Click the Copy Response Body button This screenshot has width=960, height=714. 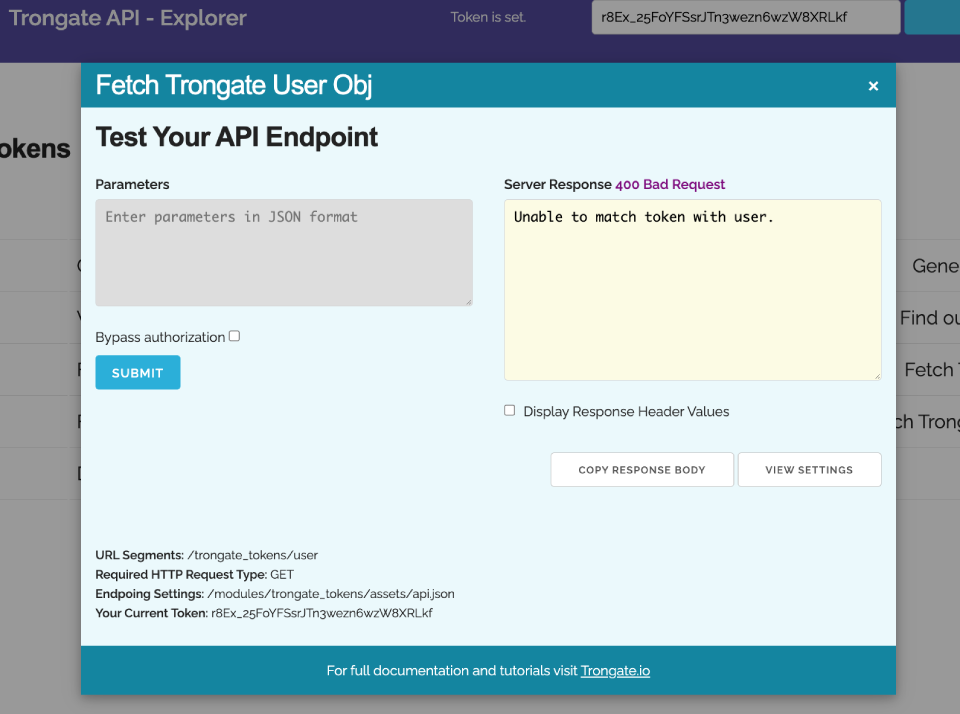click(642, 469)
